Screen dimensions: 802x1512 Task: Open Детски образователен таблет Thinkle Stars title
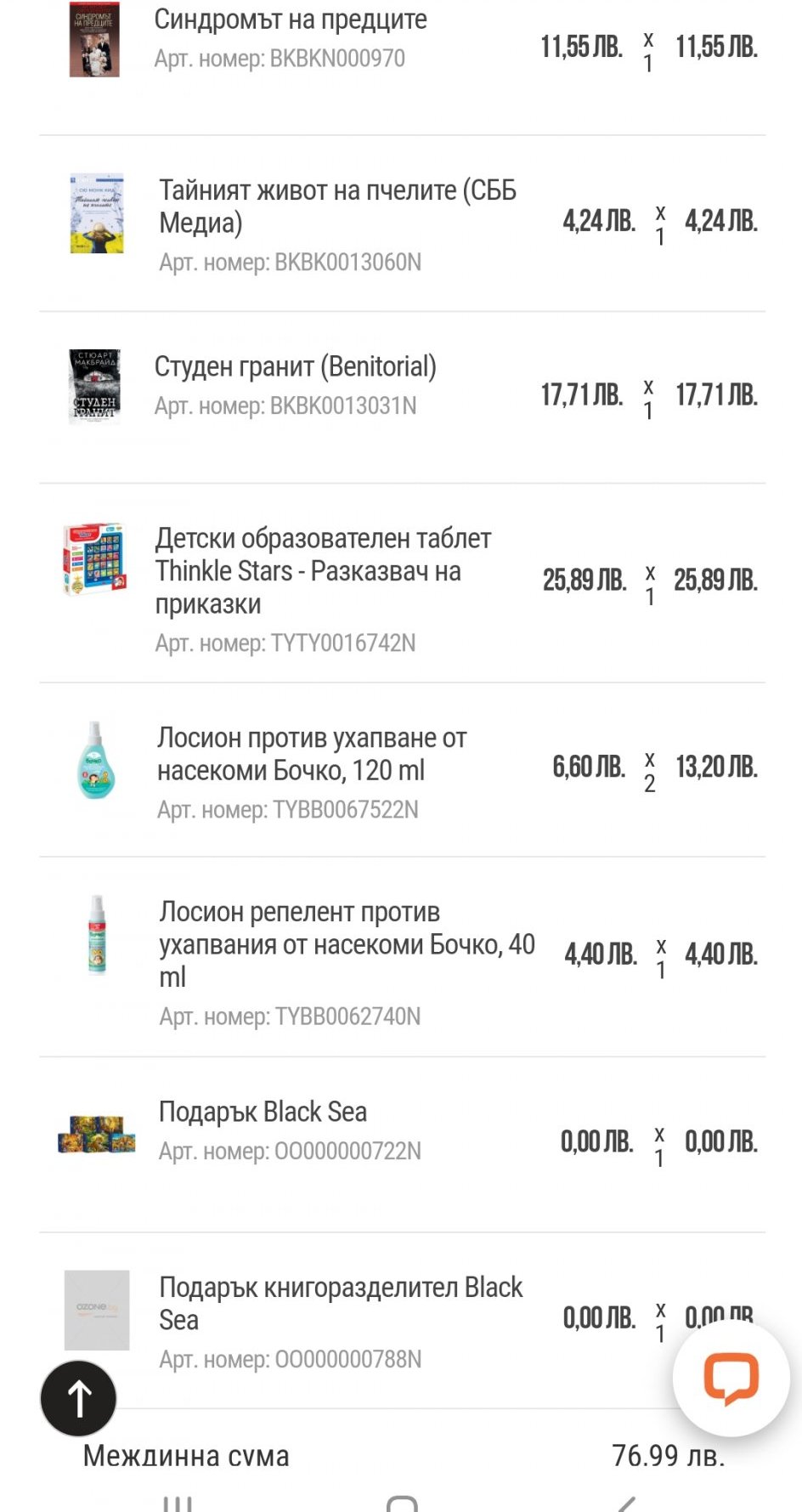coord(323,570)
